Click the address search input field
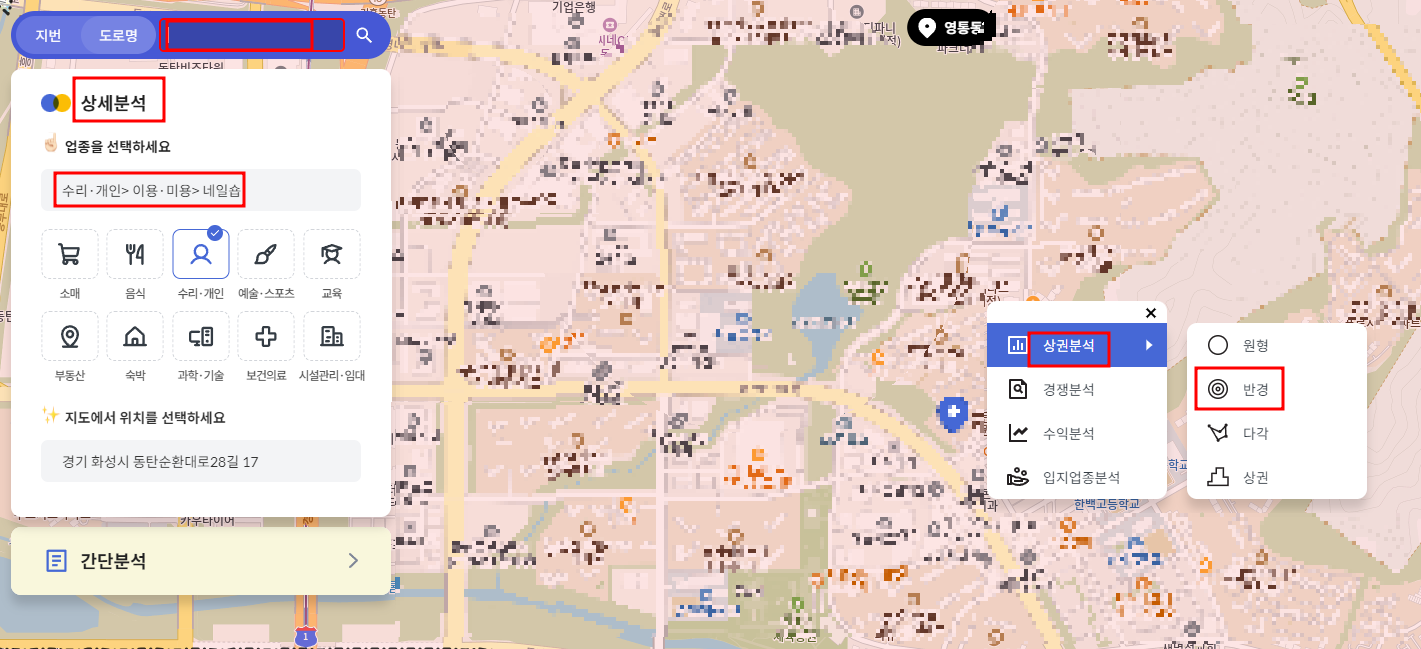Screen dimensions: 1421x649 (x=252, y=35)
